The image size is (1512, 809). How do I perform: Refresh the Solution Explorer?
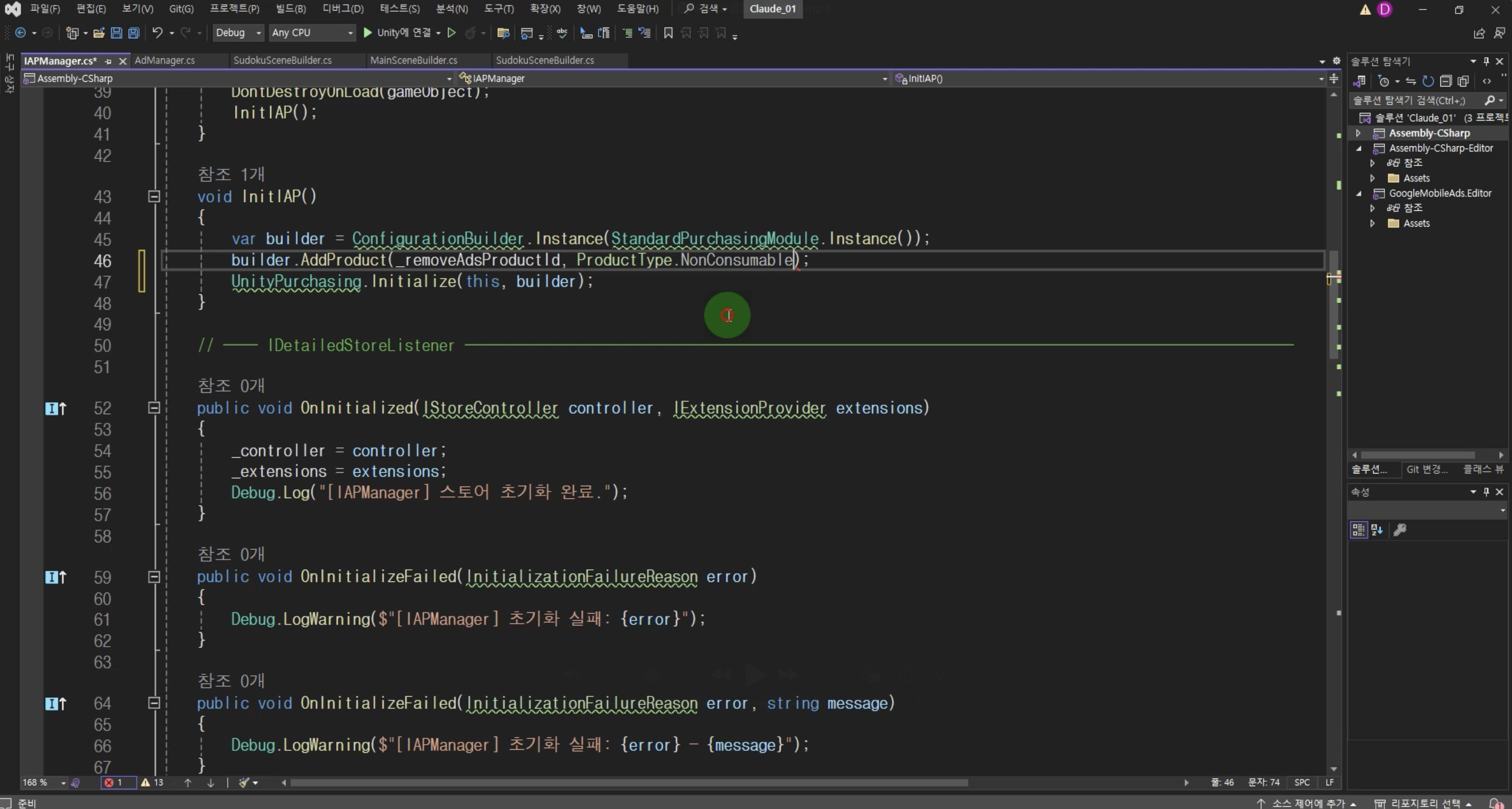pyautogui.click(x=1428, y=81)
